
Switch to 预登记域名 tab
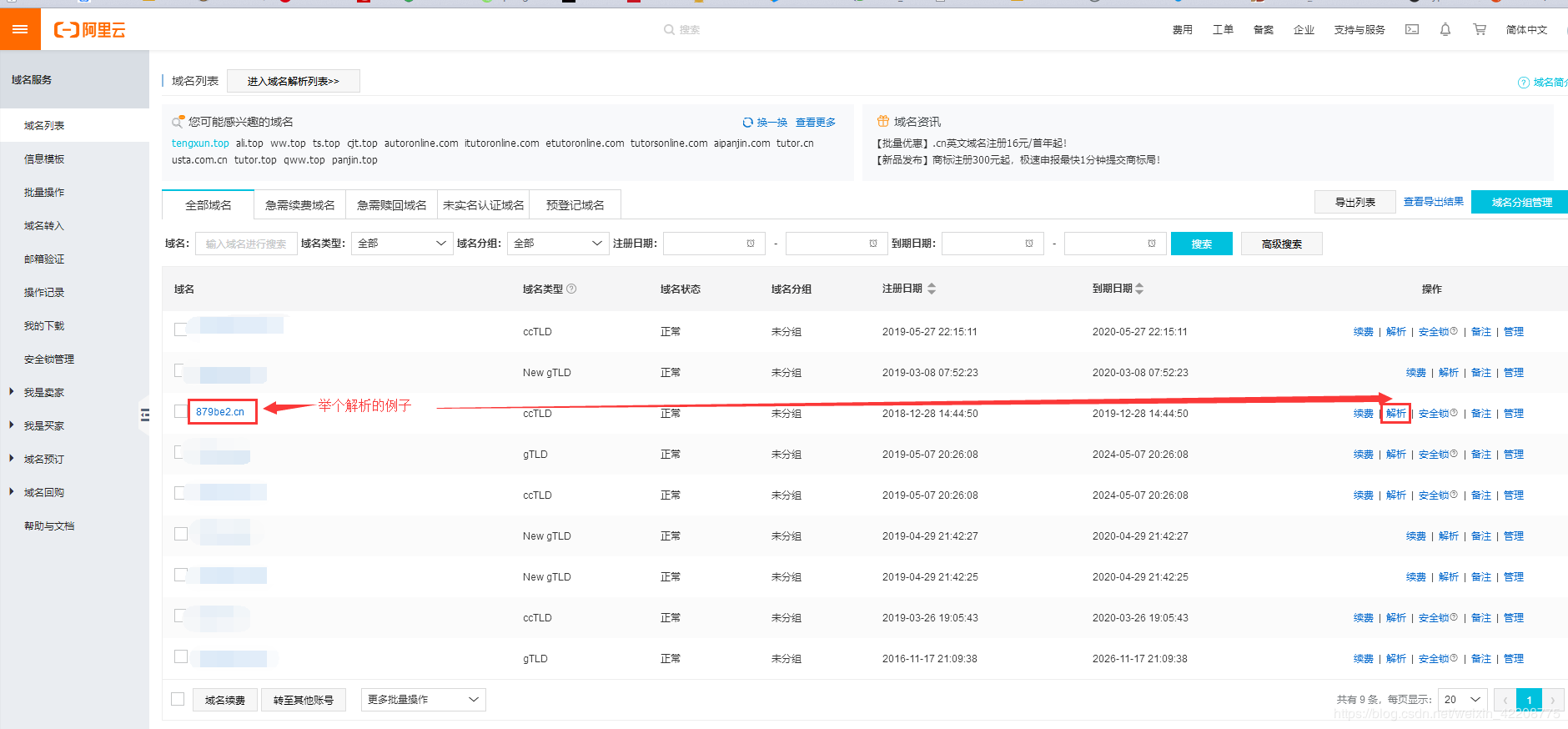point(575,205)
